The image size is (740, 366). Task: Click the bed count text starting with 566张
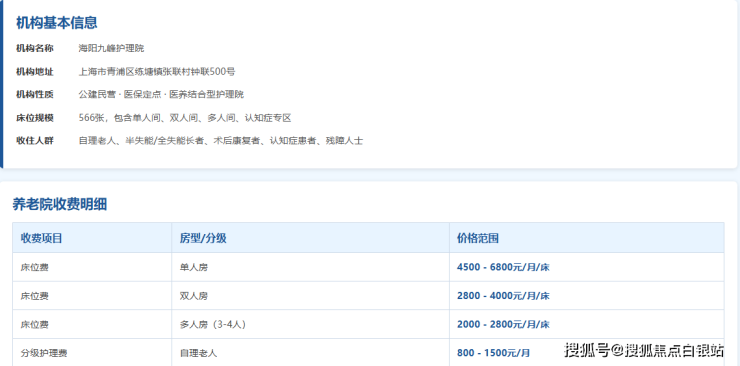tap(185, 117)
